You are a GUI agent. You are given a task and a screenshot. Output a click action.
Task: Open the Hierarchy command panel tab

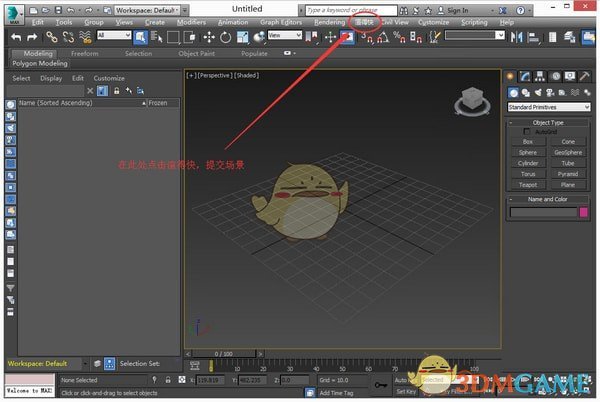pos(540,76)
